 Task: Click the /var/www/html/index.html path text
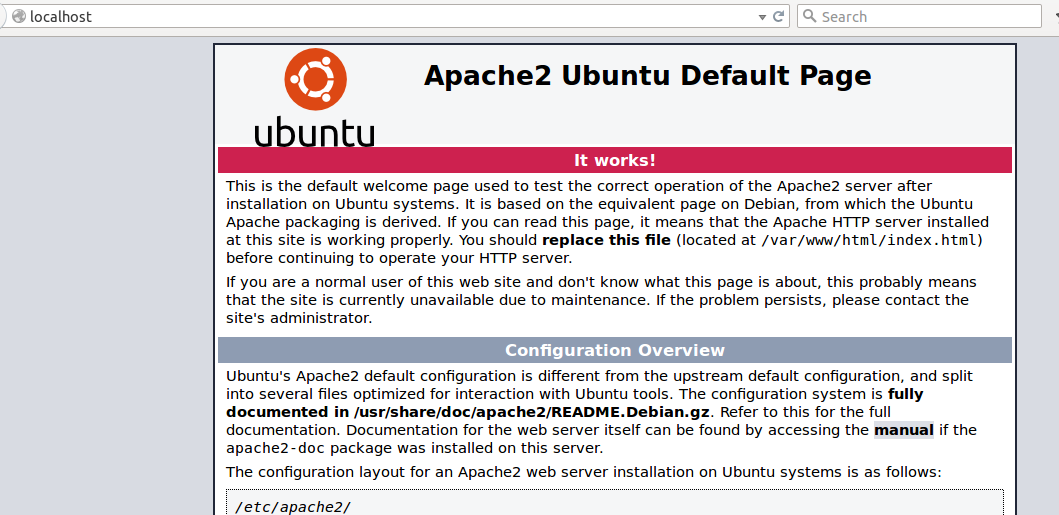click(869, 240)
